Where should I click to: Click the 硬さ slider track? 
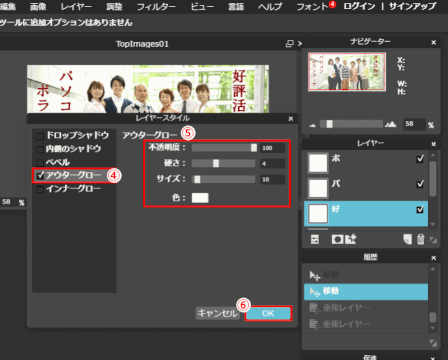click(223, 163)
